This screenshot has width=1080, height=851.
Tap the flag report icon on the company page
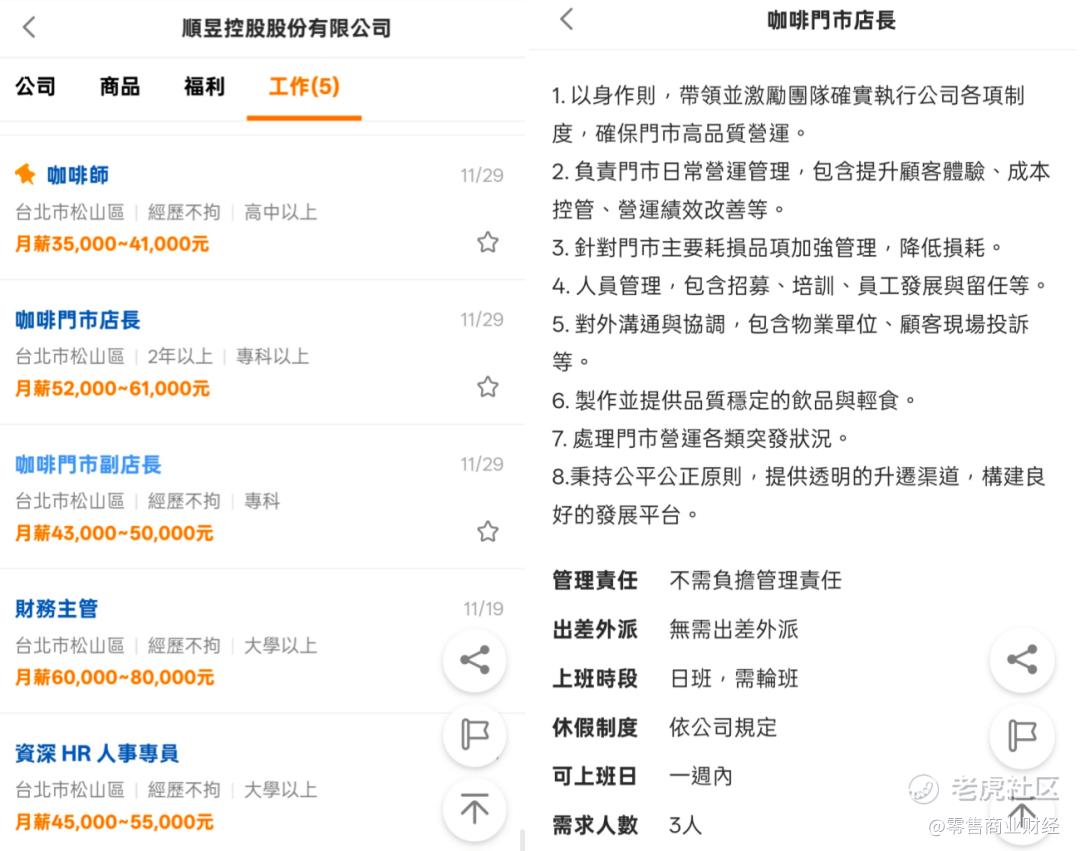point(475,735)
